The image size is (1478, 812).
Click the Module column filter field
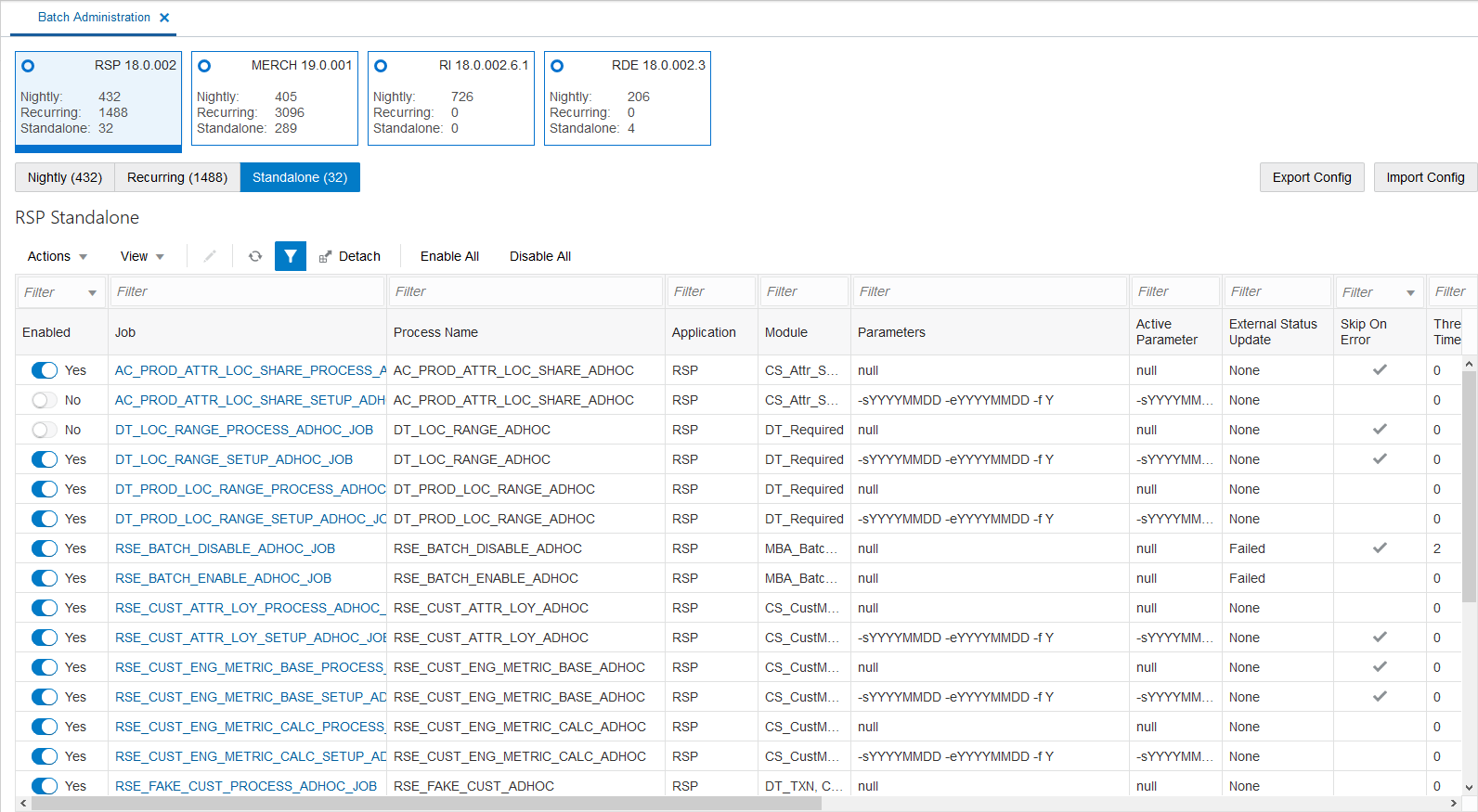point(804,291)
